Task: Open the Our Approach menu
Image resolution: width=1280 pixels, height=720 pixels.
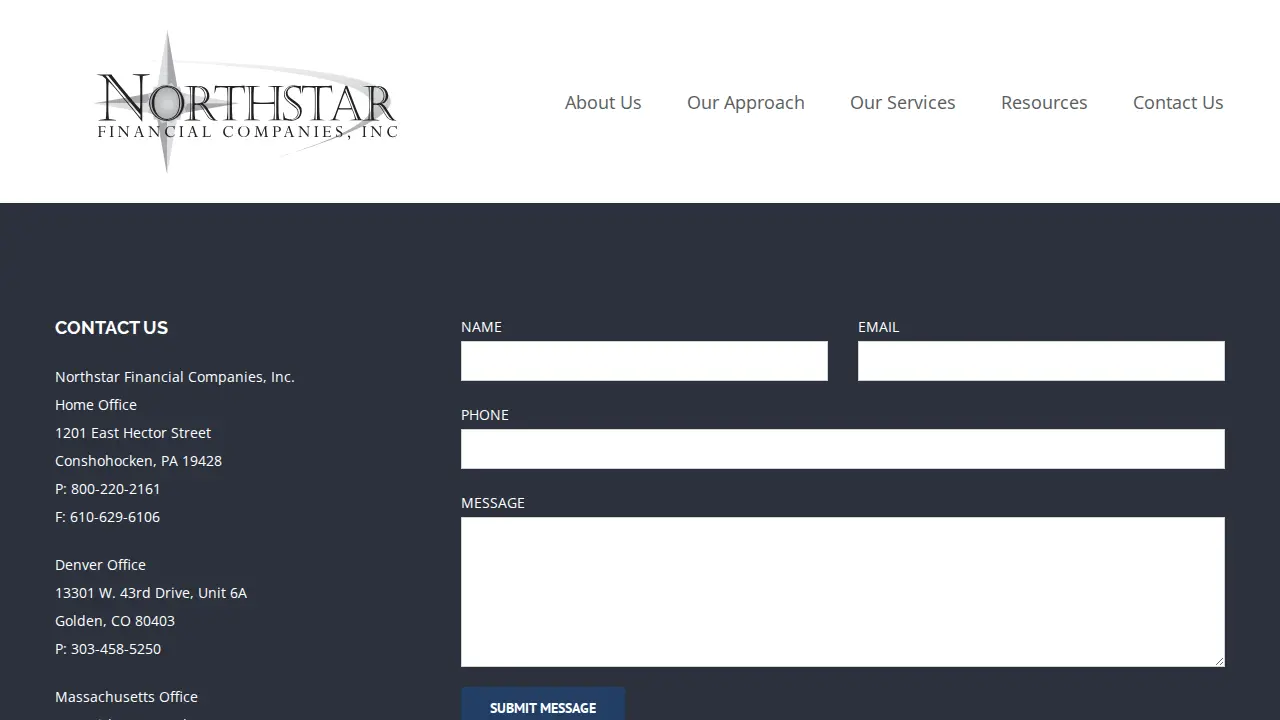Action: point(746,103)
